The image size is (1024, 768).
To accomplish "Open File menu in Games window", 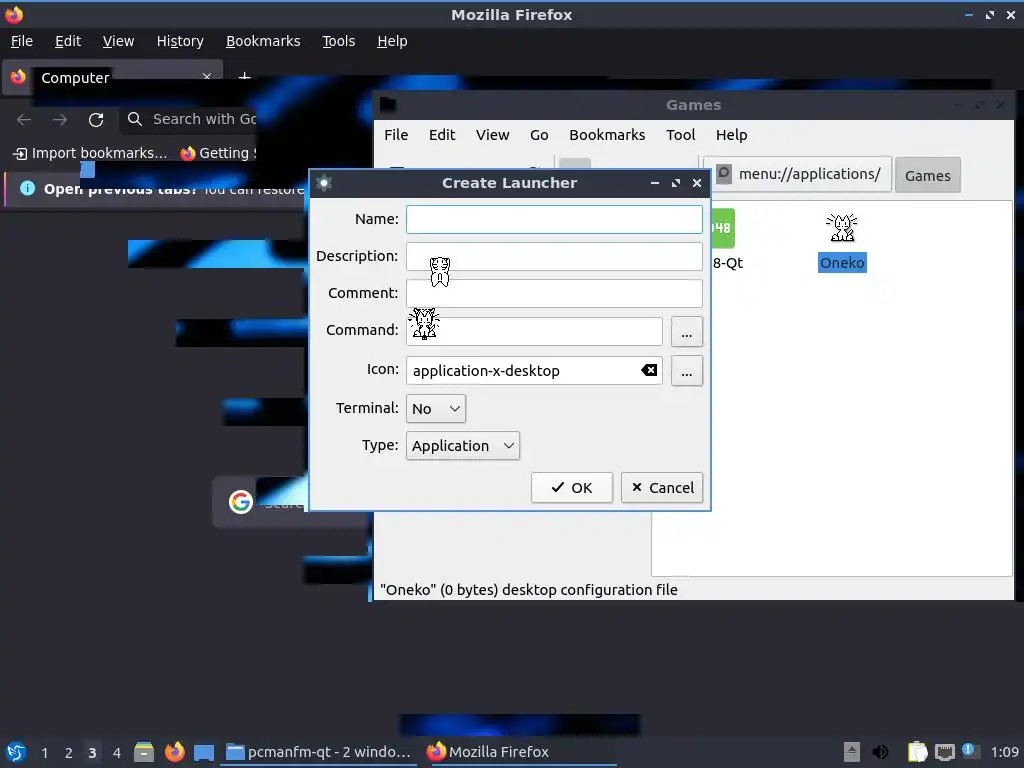I will 396,135.
